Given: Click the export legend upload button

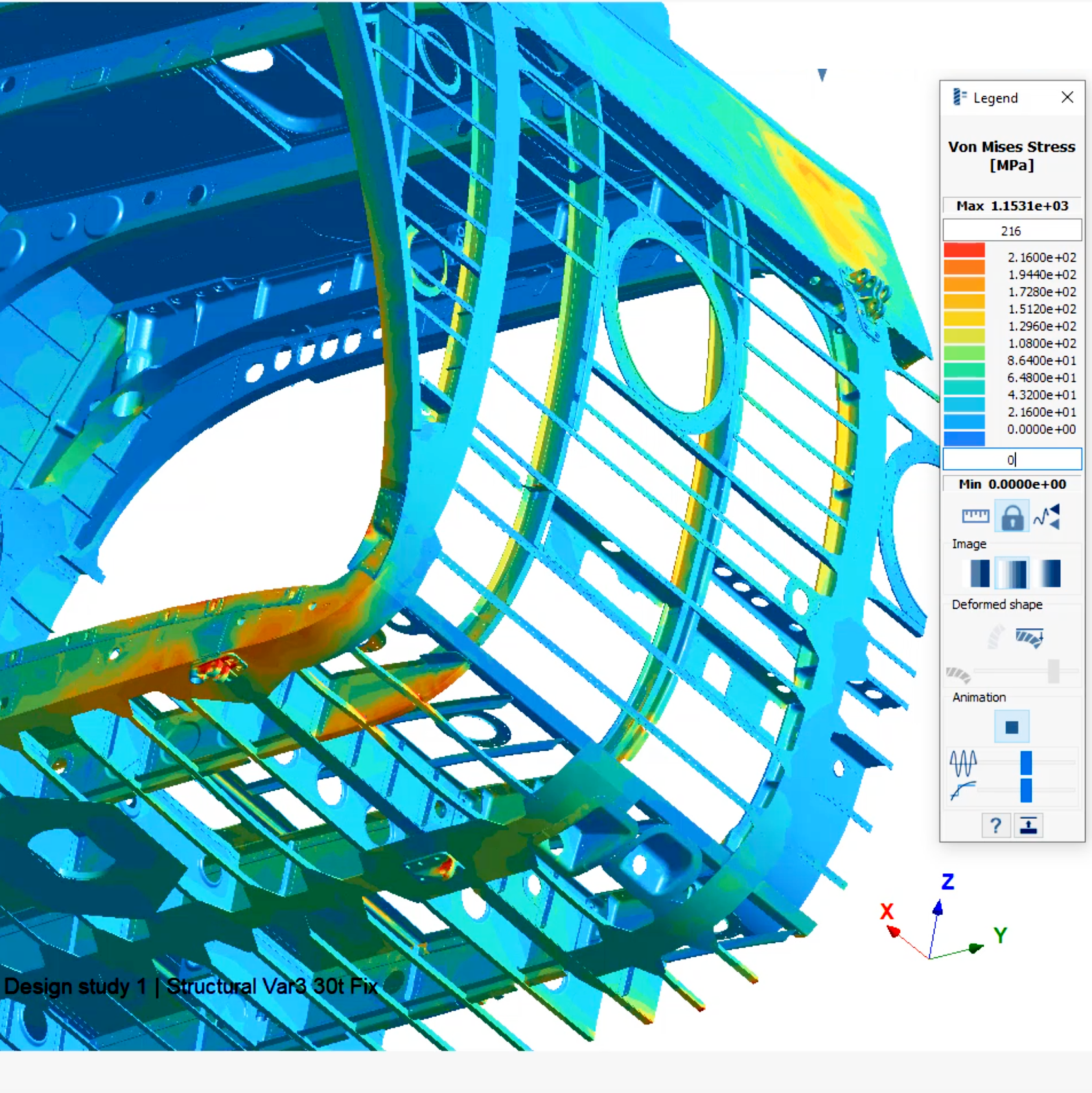Looking at the screenshot, I should pos(1028,825).
